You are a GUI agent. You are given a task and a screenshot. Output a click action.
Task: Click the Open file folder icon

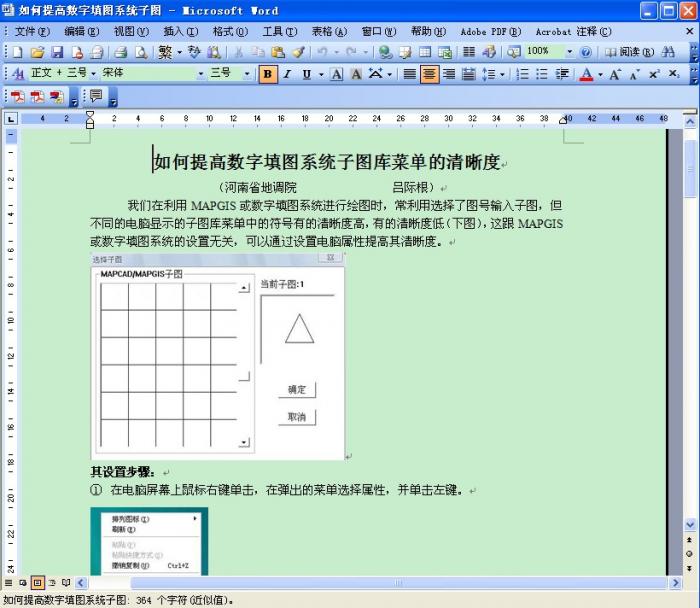pos(37,52)
